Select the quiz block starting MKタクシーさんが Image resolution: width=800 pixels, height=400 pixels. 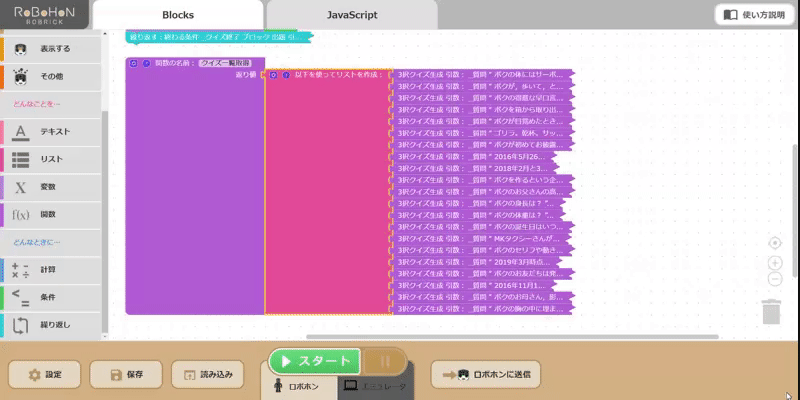pyautogui.click(x=480, y=238)
